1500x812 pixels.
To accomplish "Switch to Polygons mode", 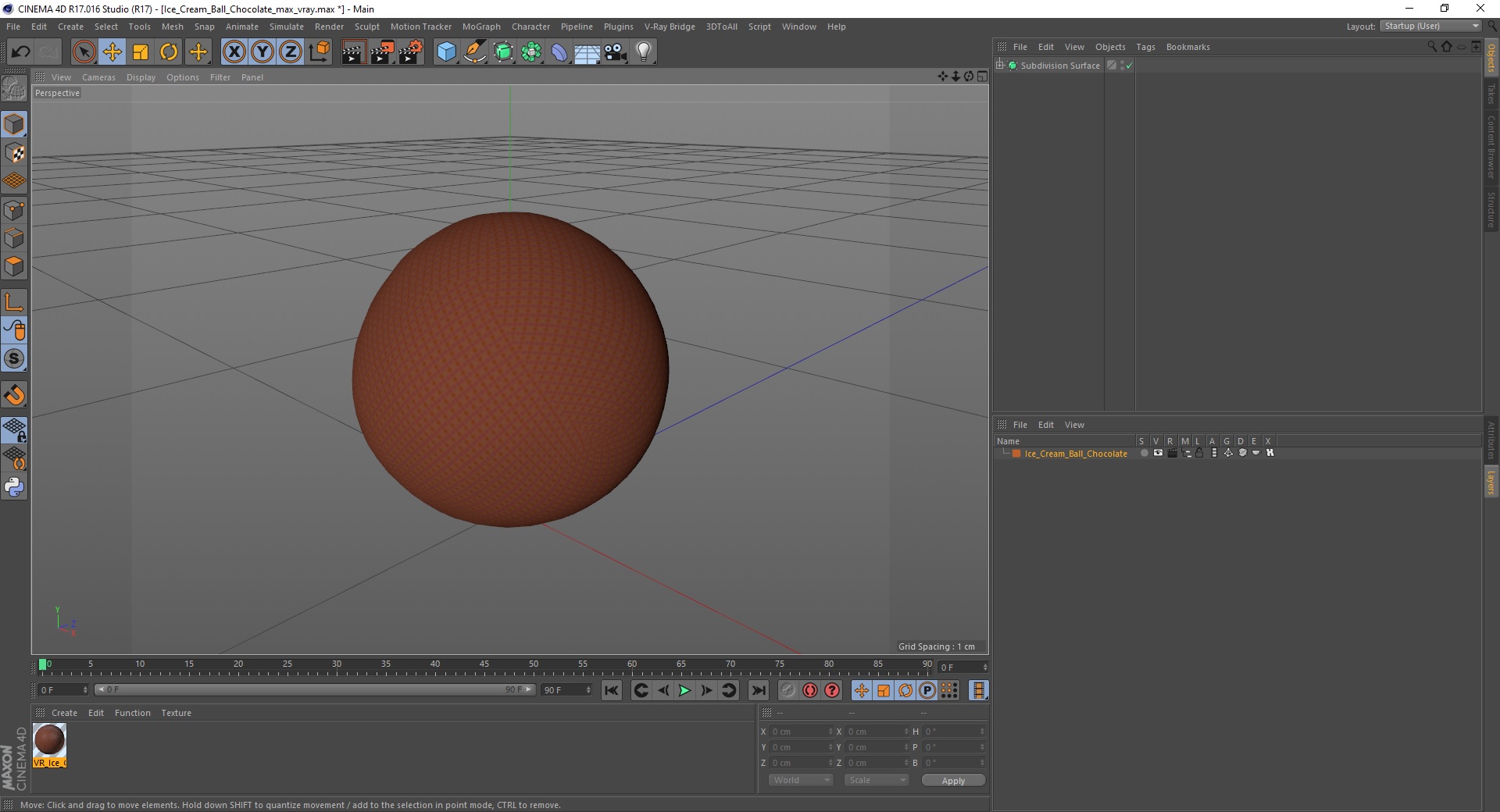I will coord(14,266).
